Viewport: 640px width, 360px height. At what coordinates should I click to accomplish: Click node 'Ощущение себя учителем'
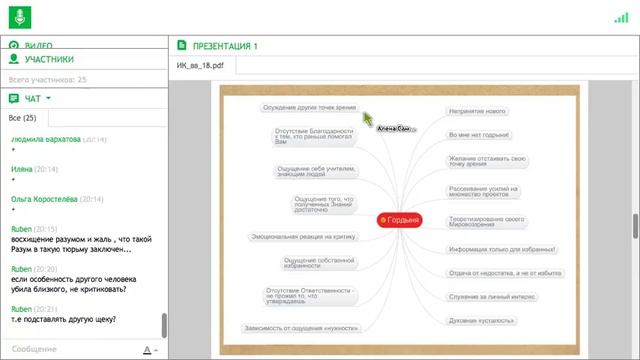(316, 171)
